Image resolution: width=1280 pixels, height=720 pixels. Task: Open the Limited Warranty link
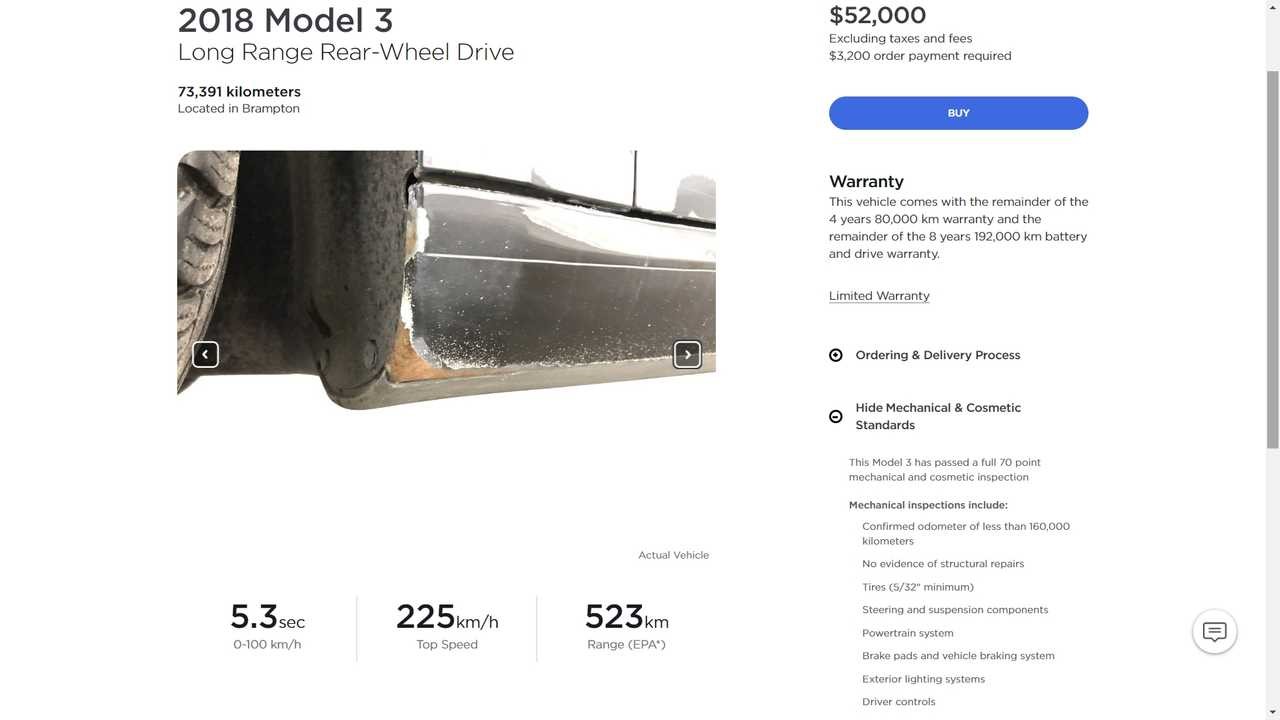point(879,296)
